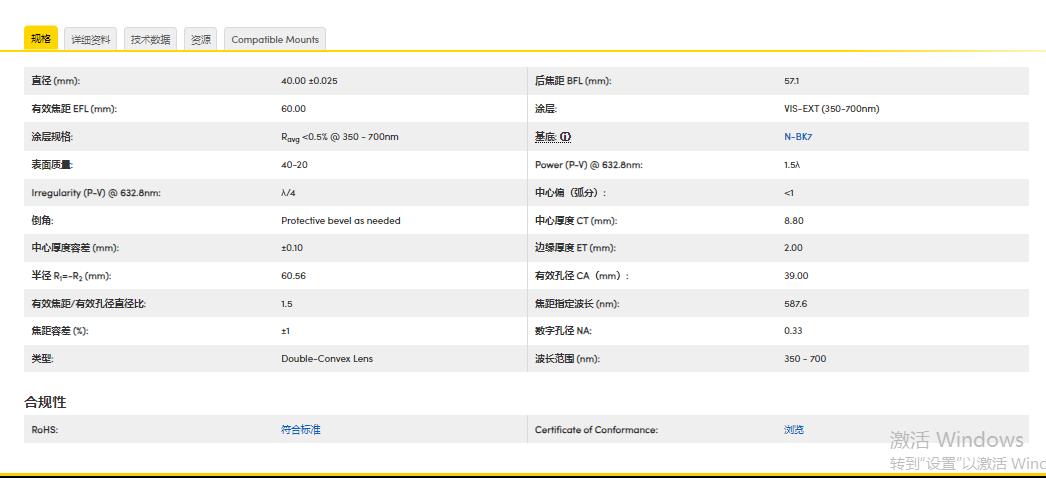Select the 技术数据 tab
Viewport: 1046px width, 478px height.
[151, 40]
